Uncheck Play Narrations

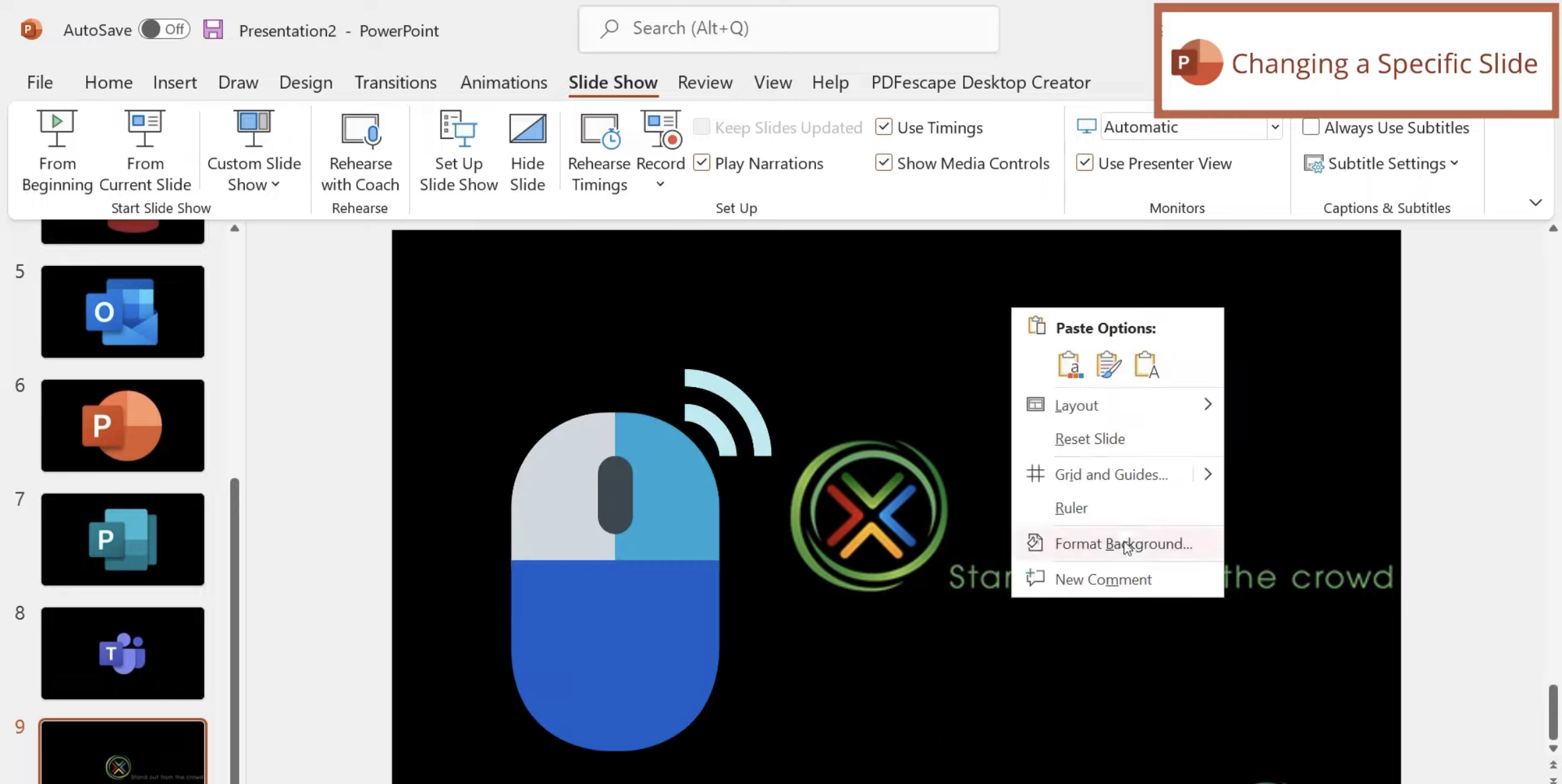click(x=702, y=163)
